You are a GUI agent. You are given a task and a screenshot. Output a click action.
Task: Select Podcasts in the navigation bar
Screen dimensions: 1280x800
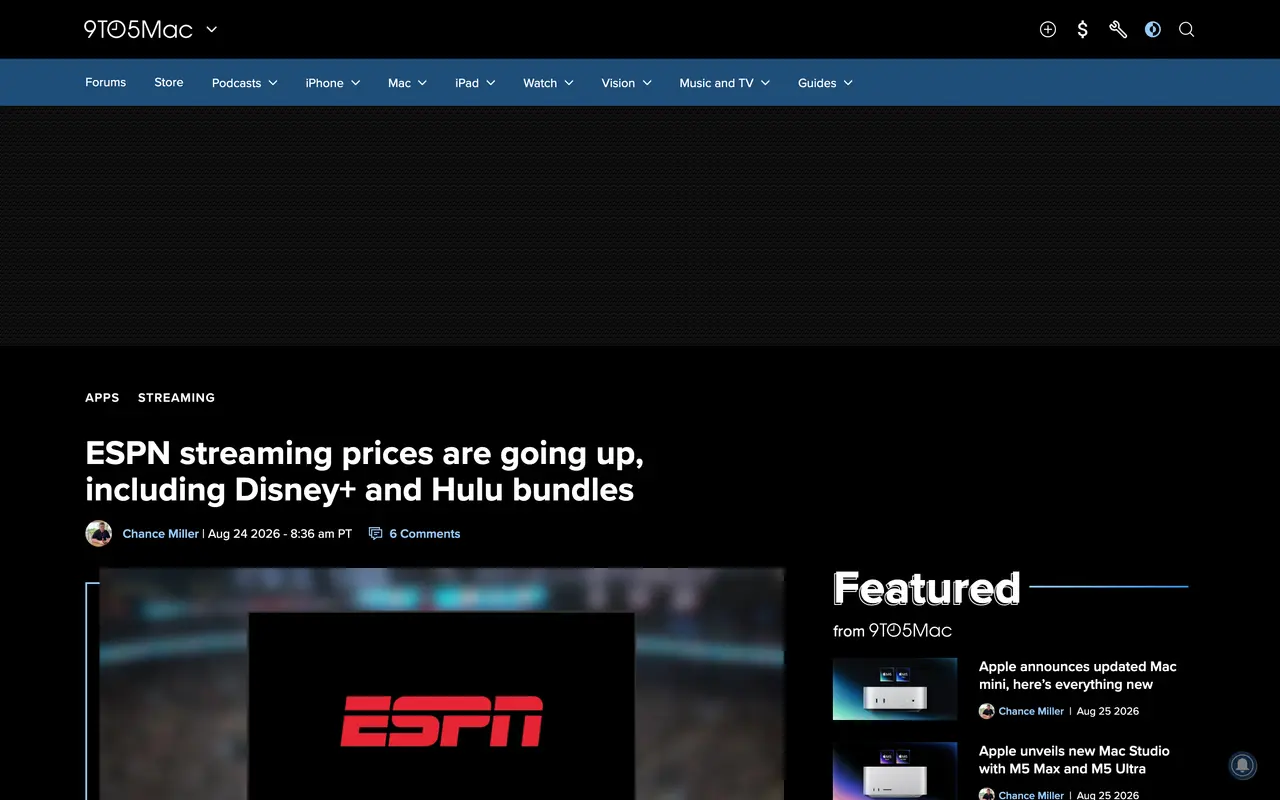[236, 83]
